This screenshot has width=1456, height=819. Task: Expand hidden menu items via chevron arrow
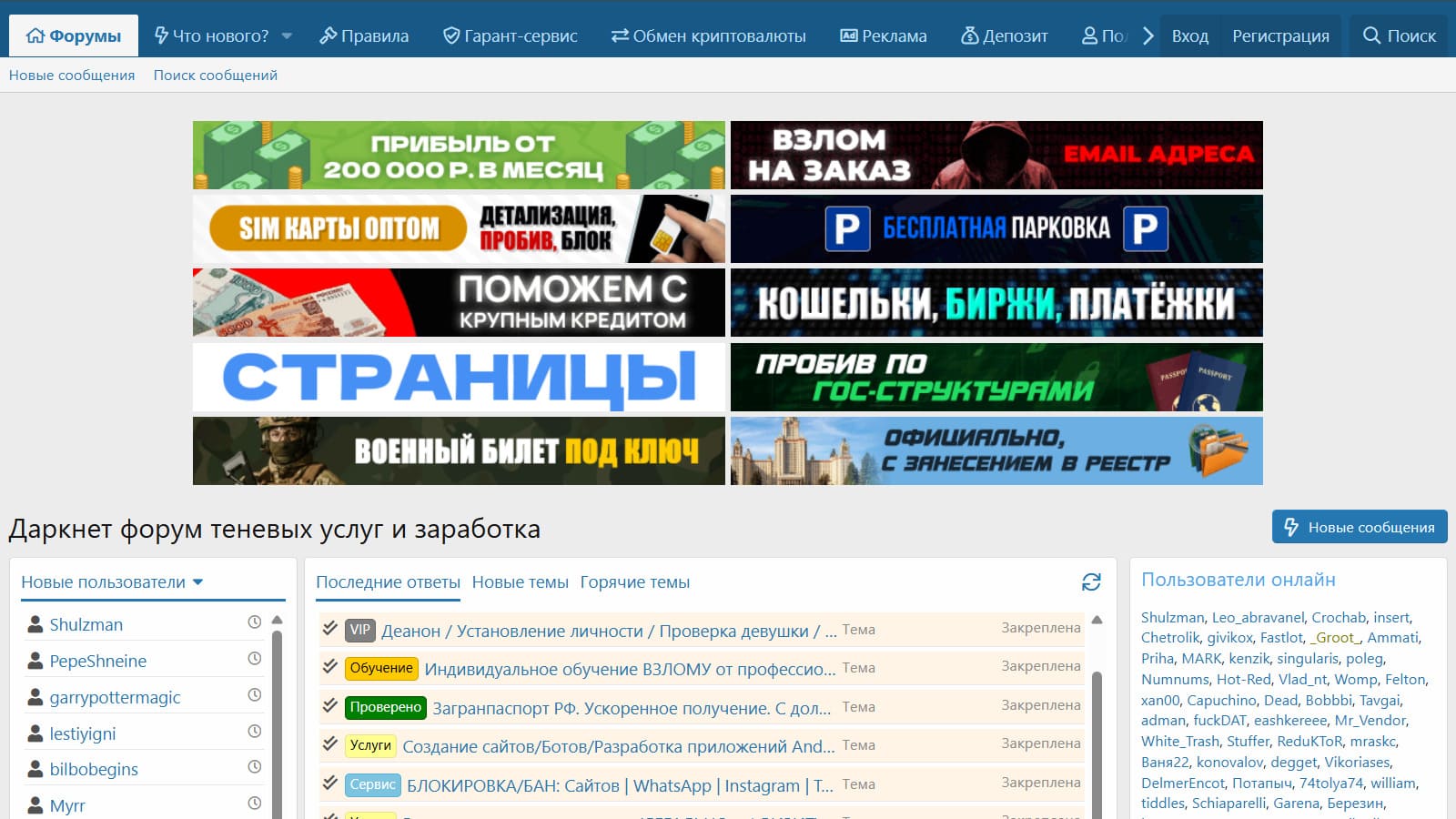[x=1148, y=36]
